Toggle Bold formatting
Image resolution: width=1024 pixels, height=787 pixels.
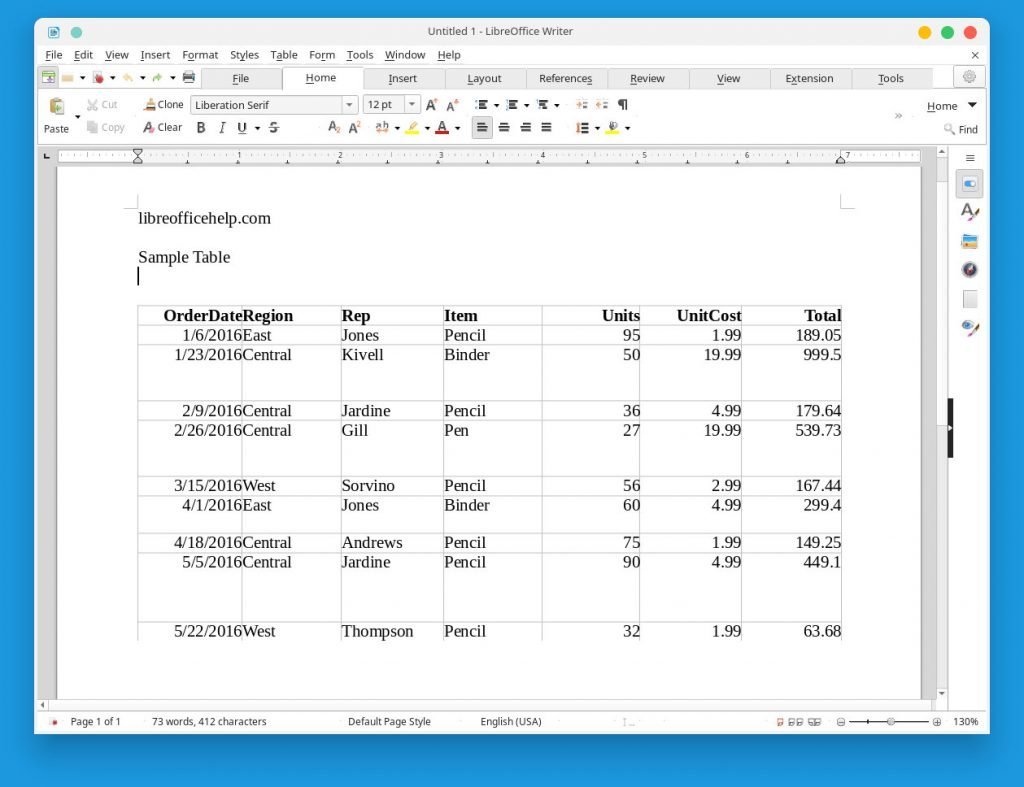(x=201, y=127)
